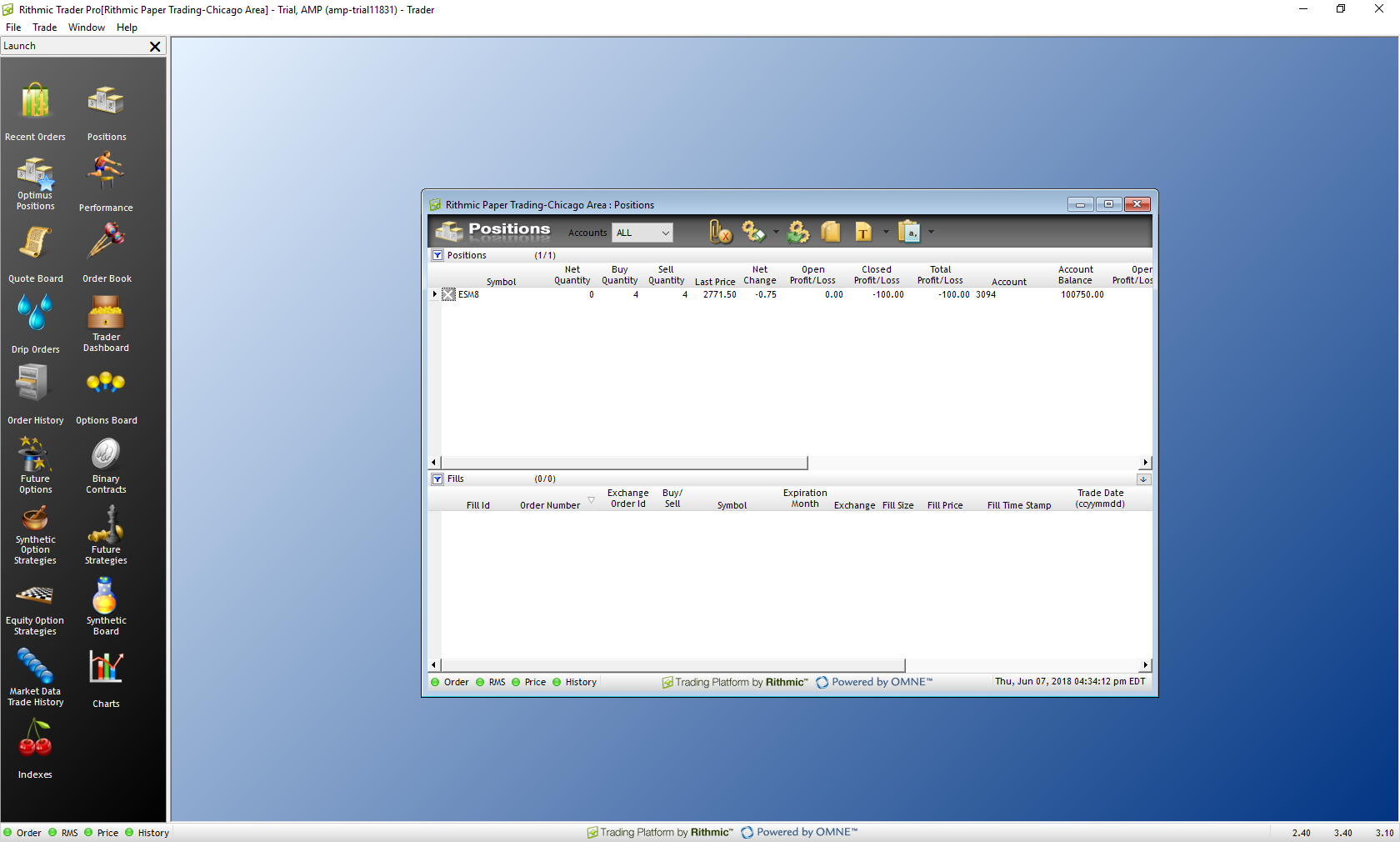Click the plain folder toolbar icon
Viewport: 1400px width, 842px height.
[831, 232]
